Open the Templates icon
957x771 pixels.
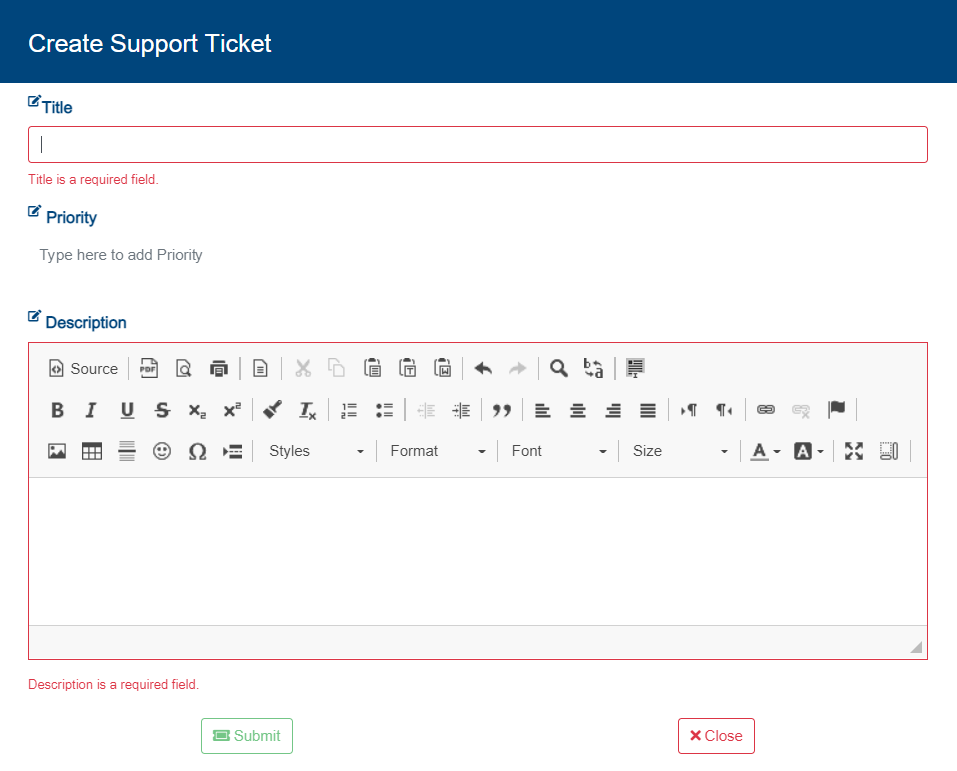[261, 369]
